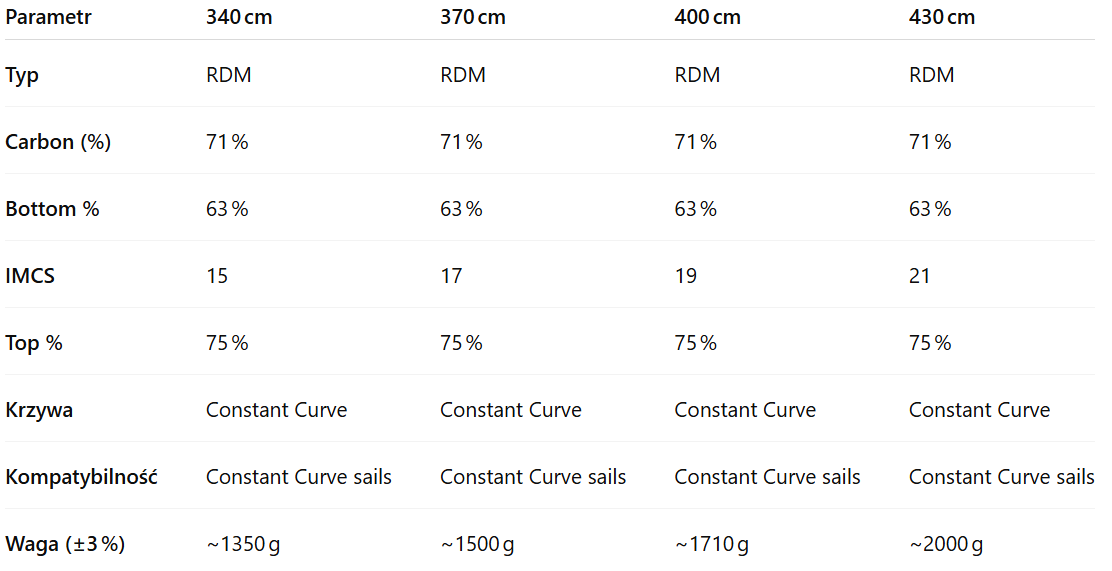
Task: Select the ~1350 g weight cell
Action: click(x=245, y=544)
